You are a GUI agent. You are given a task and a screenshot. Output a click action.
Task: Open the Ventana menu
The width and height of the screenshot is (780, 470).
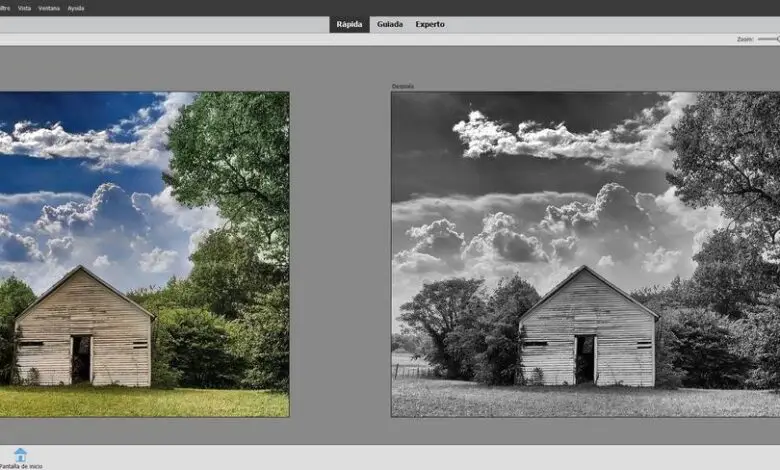click(x=49, y=8)
